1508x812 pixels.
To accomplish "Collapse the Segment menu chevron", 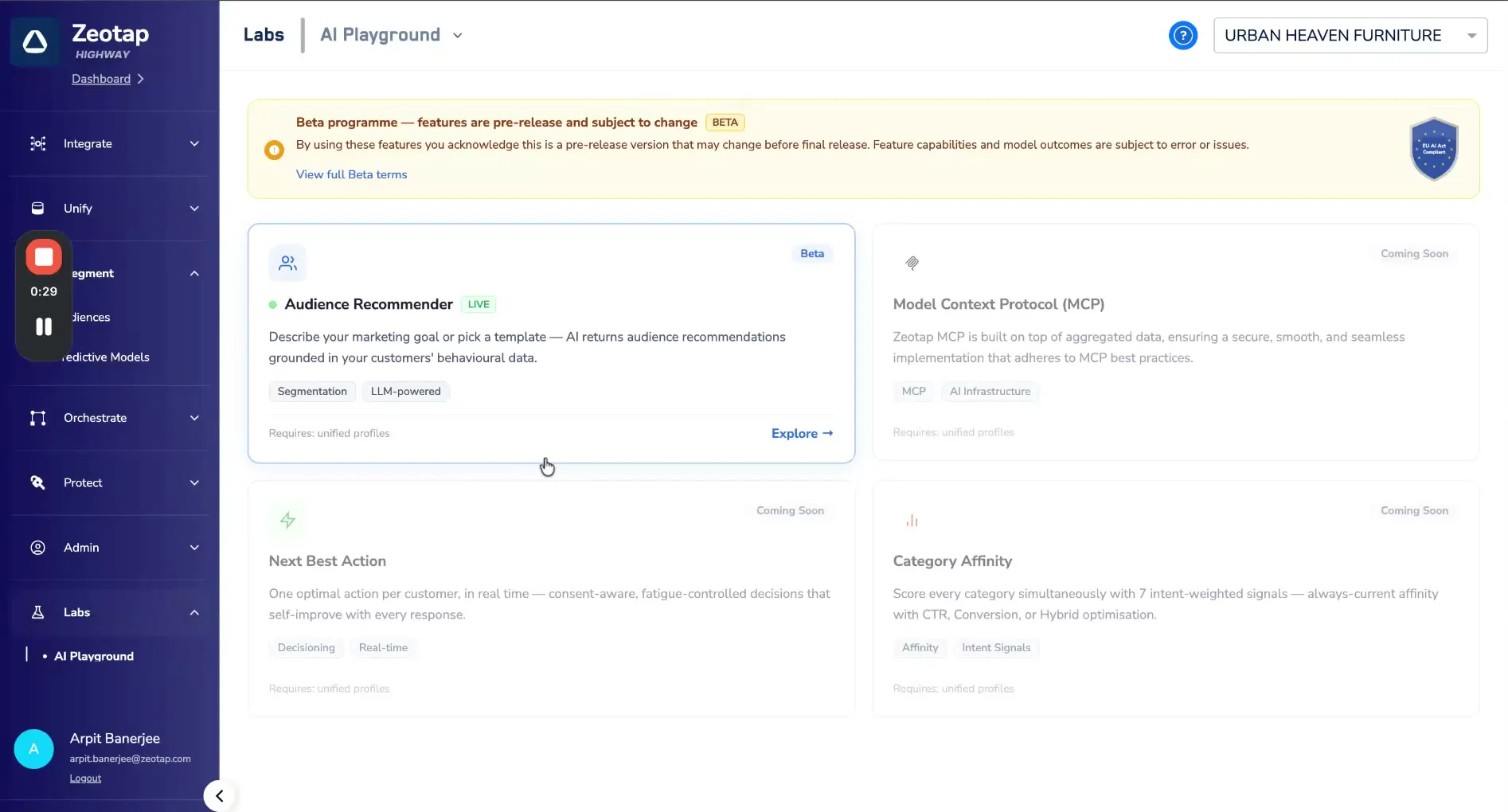I will 194,273.
